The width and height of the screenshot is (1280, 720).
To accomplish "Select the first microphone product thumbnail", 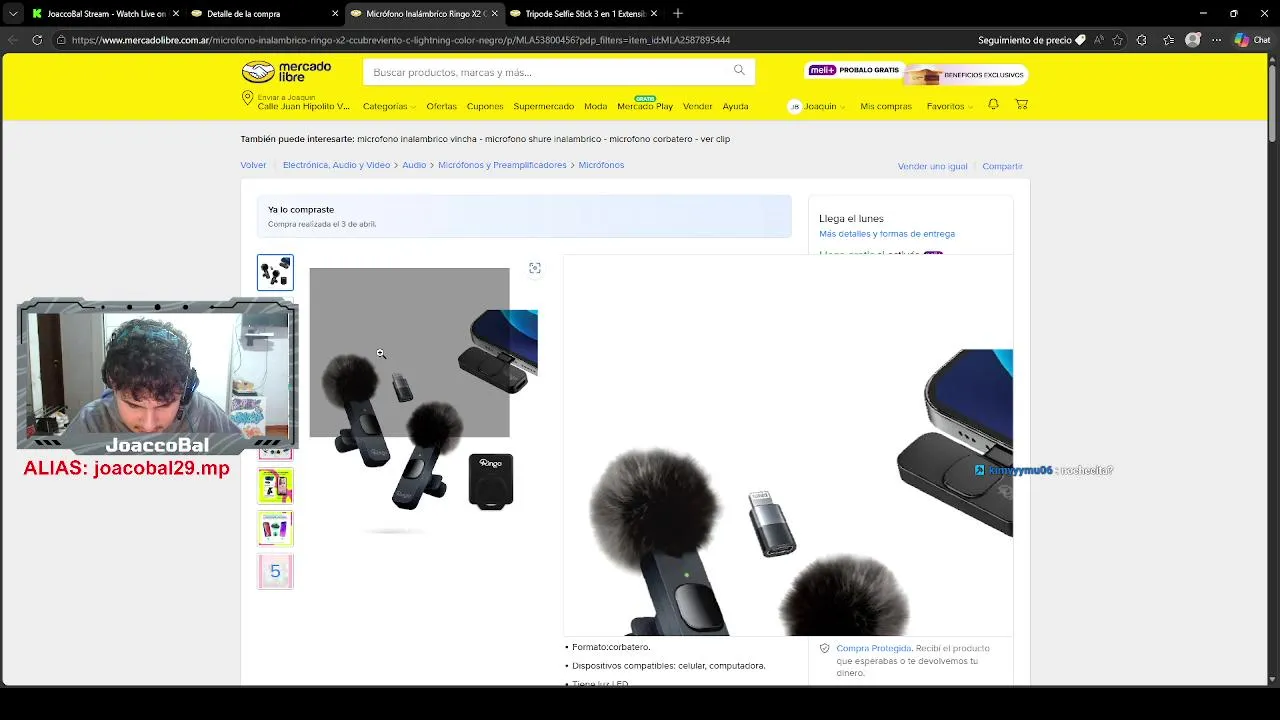I will click(275, 272).
